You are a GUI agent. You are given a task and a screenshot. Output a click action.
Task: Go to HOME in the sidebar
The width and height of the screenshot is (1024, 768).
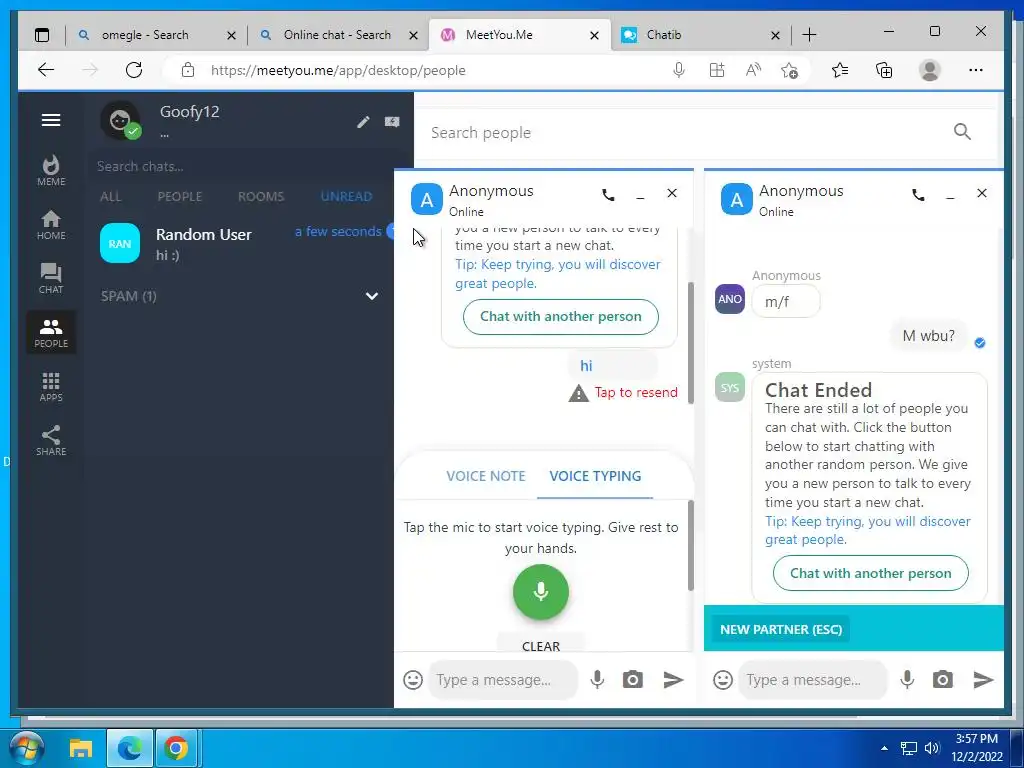[51, 225]
